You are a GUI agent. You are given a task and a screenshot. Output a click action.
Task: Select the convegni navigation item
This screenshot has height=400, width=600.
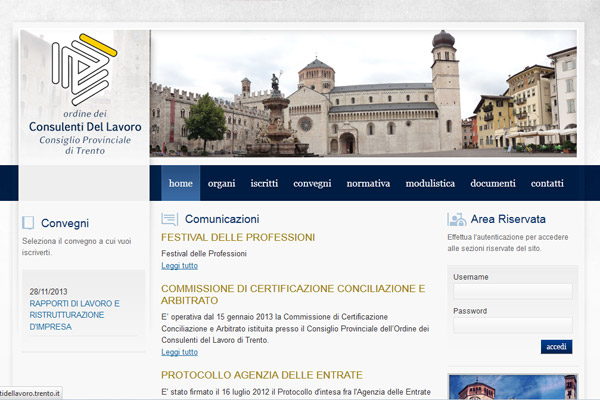tap(312, 184)
